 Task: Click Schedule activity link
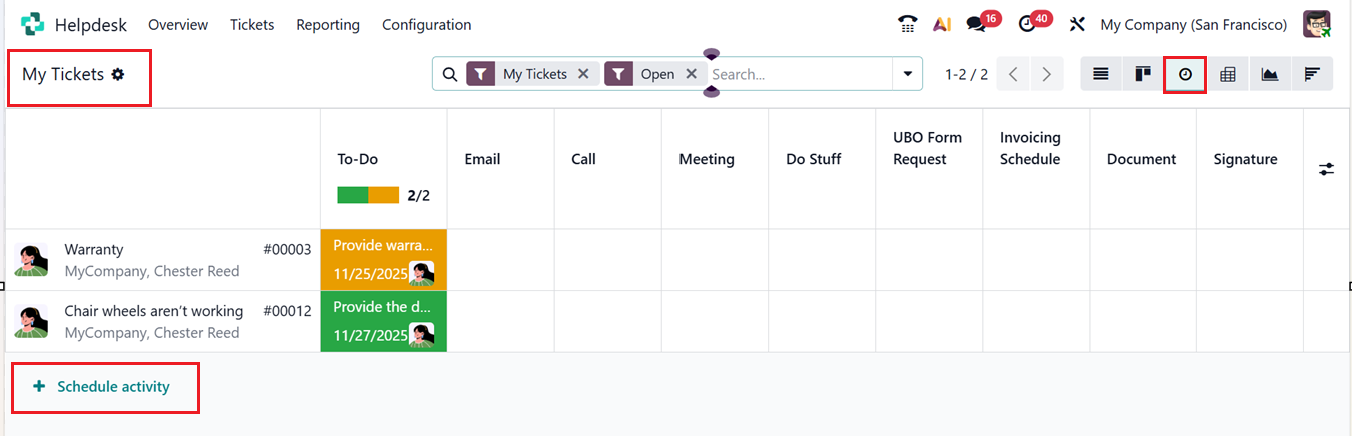tap(102, 387)
